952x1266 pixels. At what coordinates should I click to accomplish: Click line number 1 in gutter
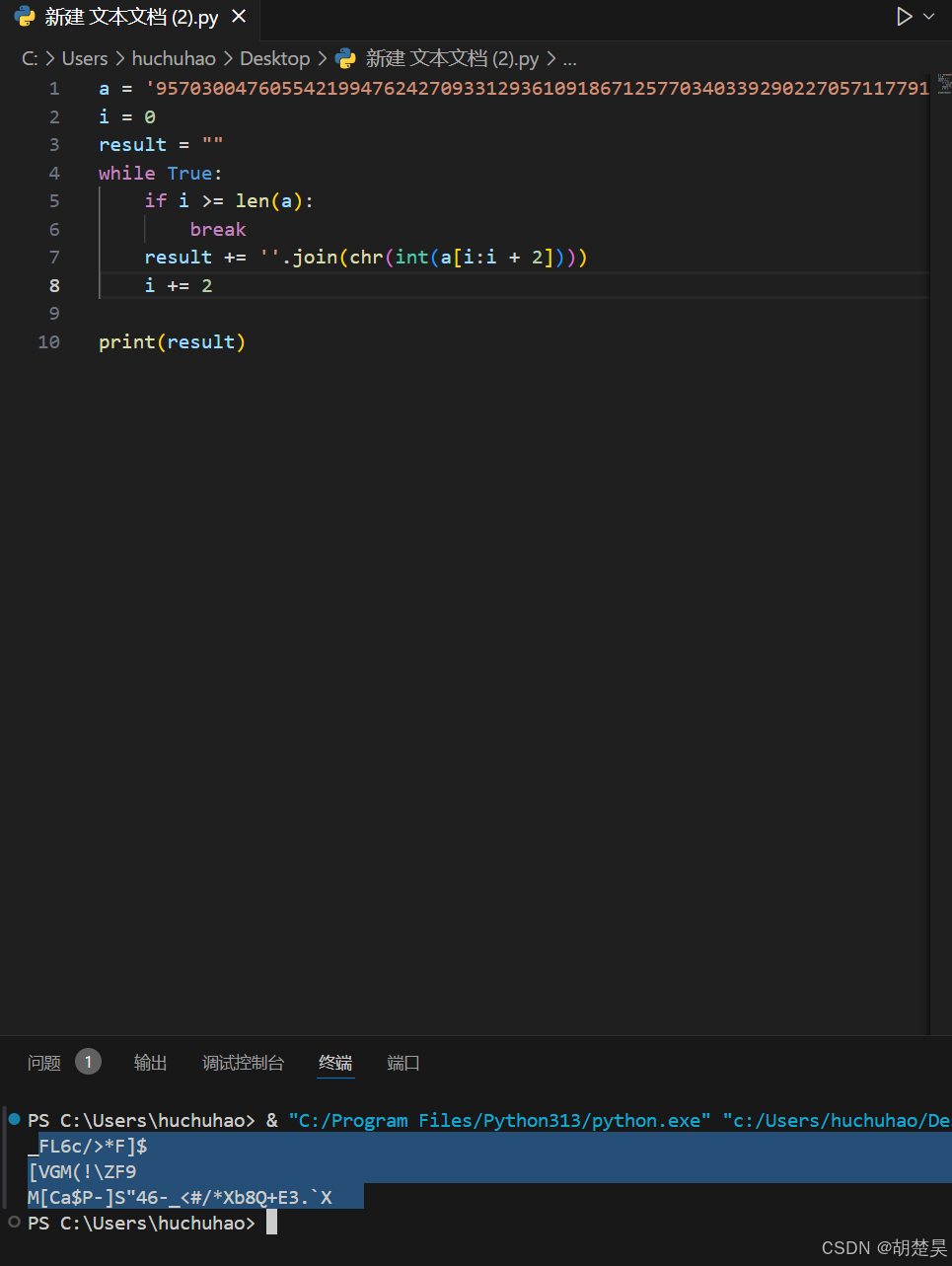coord(54,89)
